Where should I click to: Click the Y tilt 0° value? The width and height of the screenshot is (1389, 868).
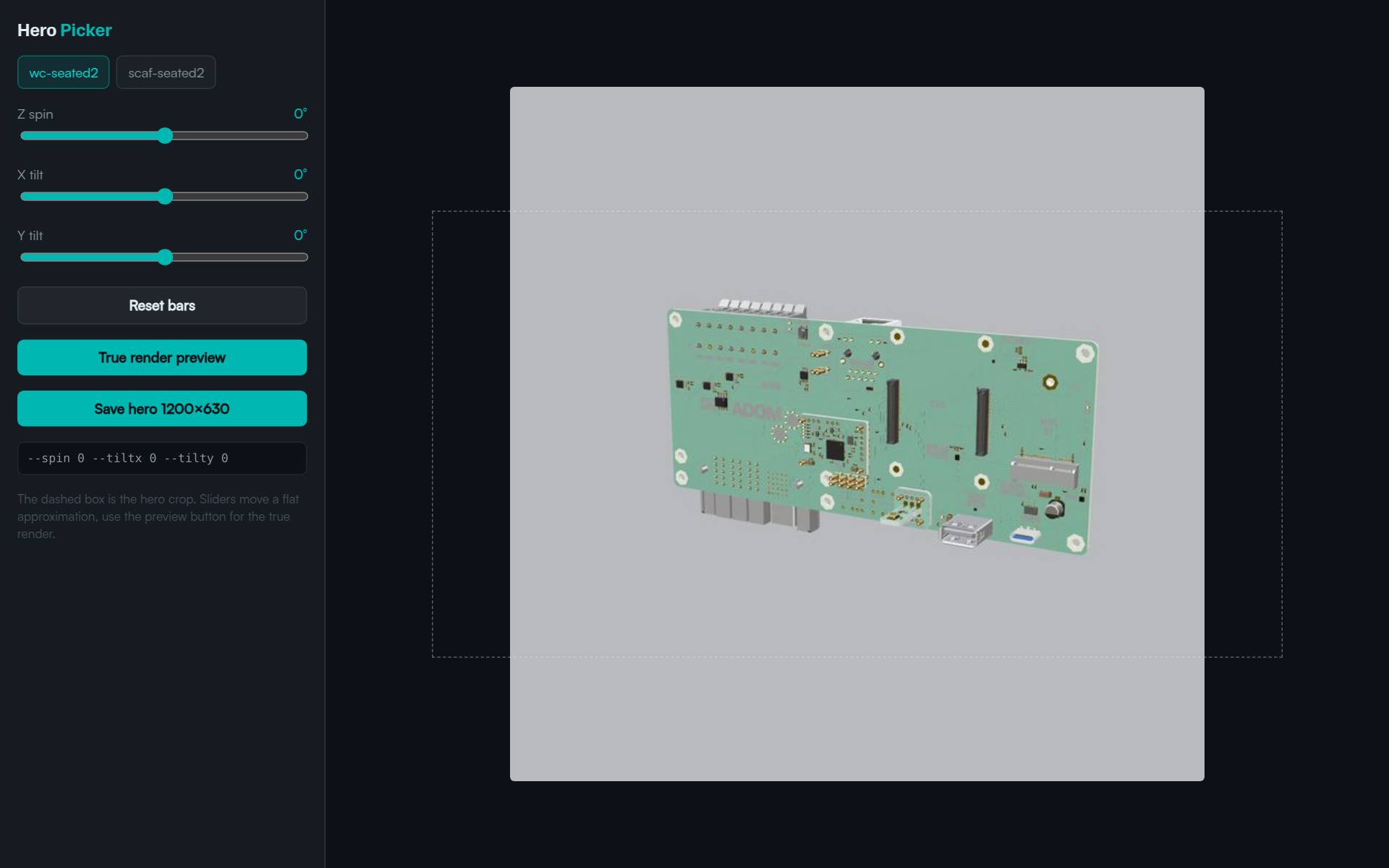(300, 235)
